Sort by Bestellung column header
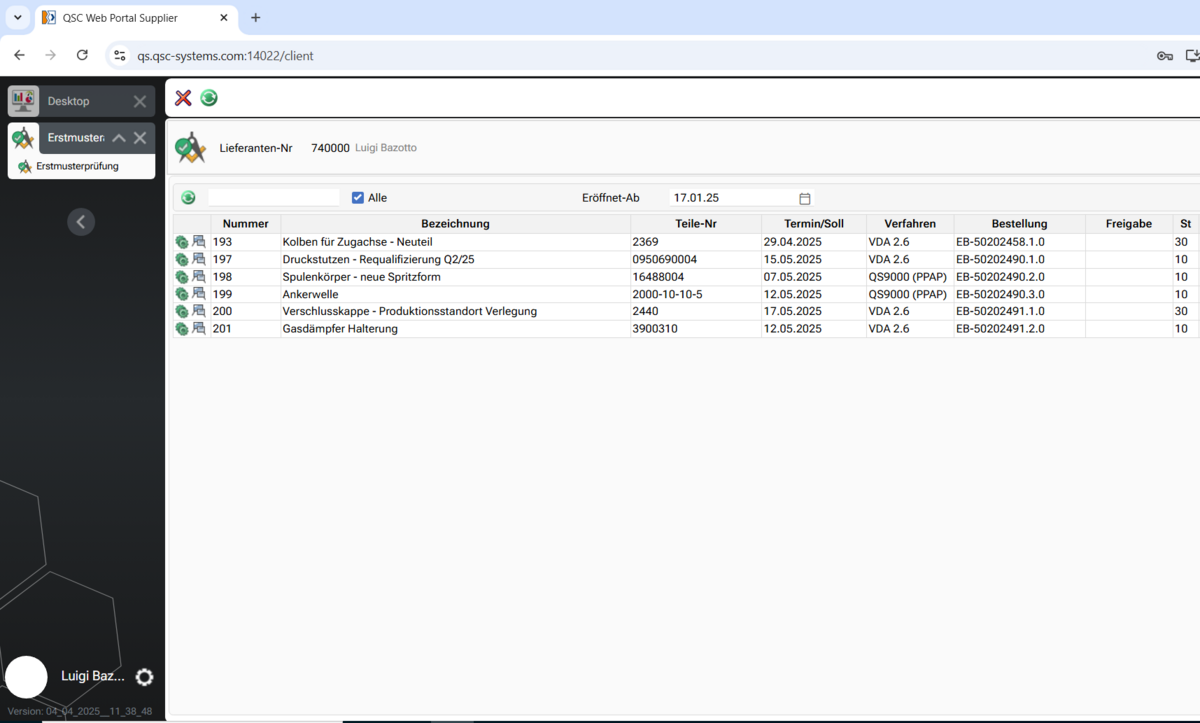The image size is (1200, 723). [x=1019, y=224]
